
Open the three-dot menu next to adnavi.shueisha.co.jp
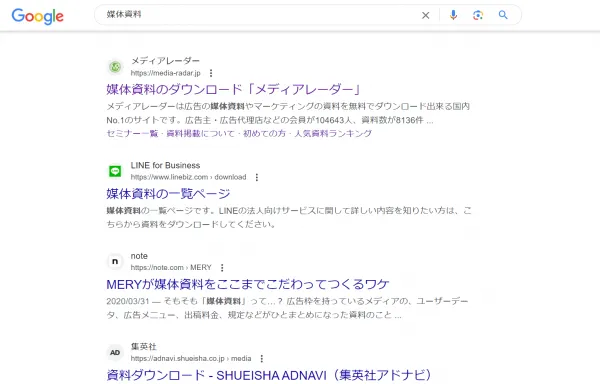click(262, 358)
